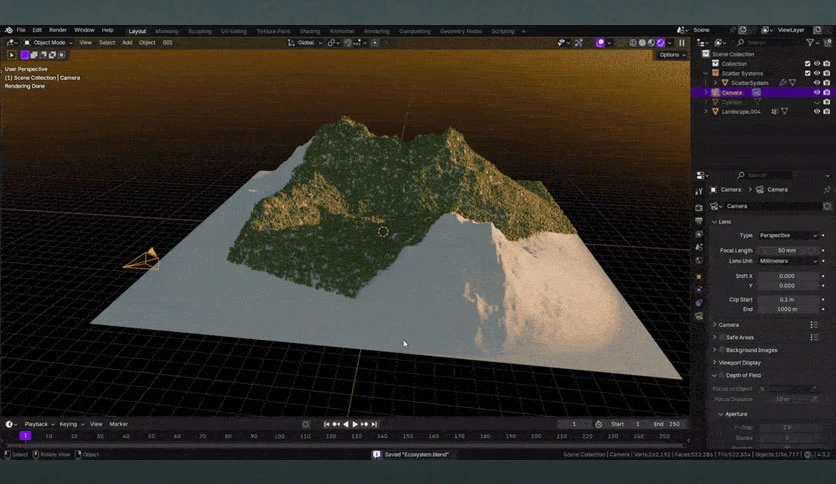Expand the Background Images panel
Image resolution: width=836 pixels, height=484 pixels.
[715, 350]
